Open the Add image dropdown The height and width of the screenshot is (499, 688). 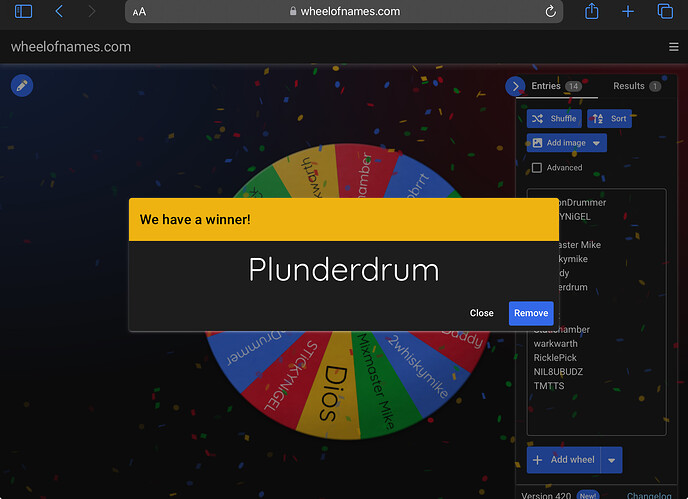tap(566, 143)
